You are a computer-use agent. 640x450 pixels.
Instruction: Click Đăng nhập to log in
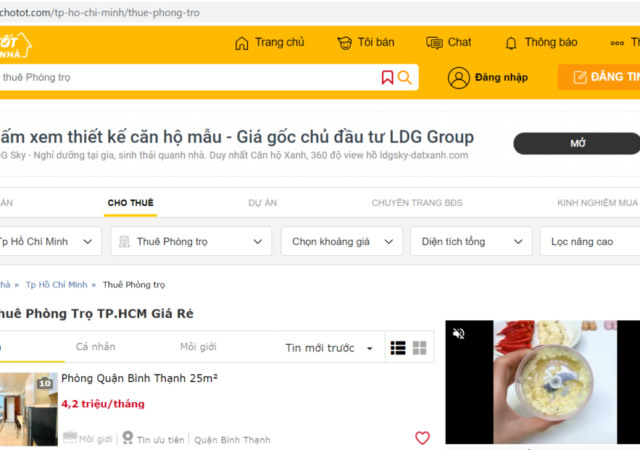(489, 78)
